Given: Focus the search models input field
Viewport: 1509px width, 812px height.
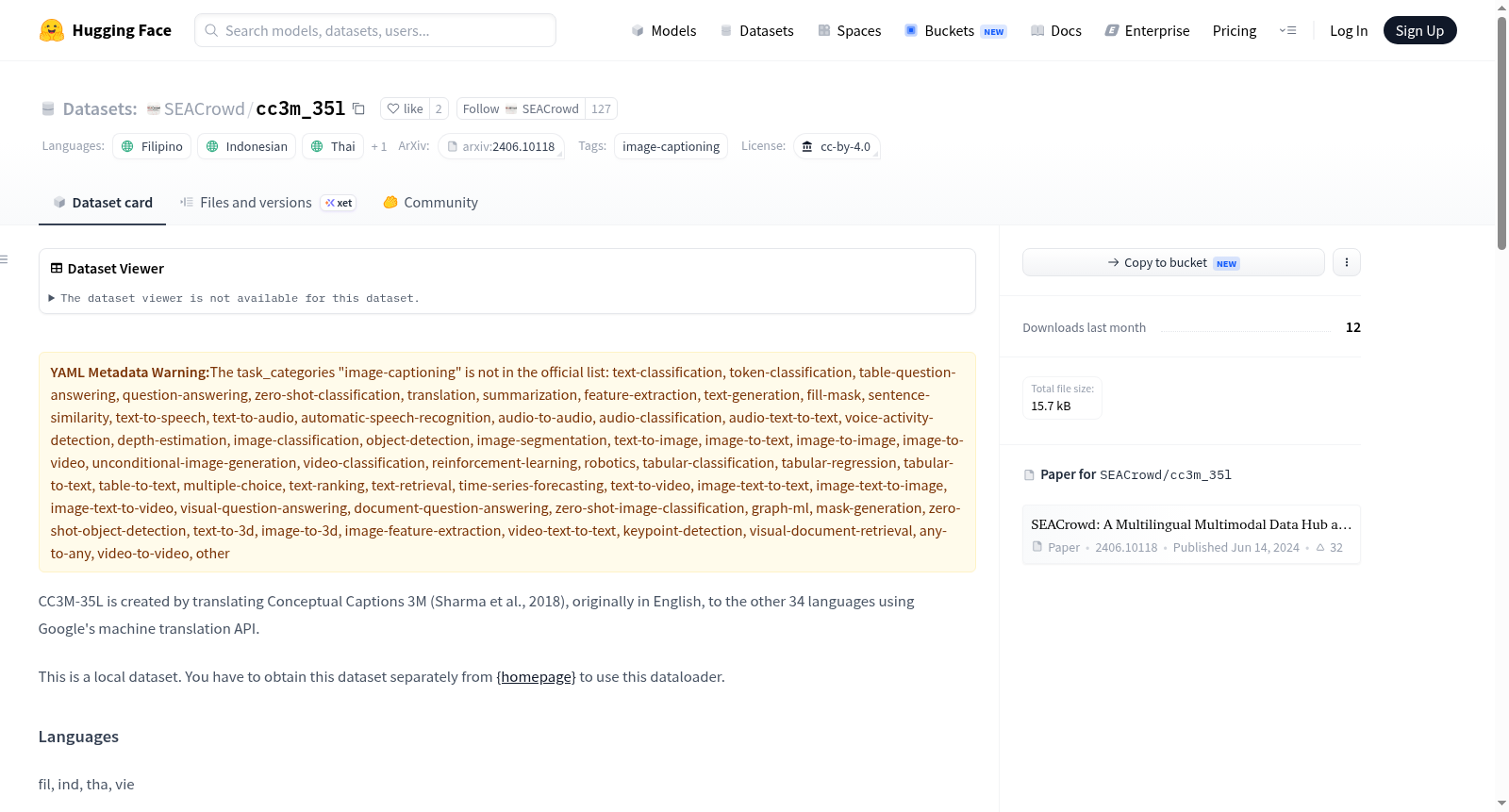Looking at the screenshot, I should tap(375, 30).
